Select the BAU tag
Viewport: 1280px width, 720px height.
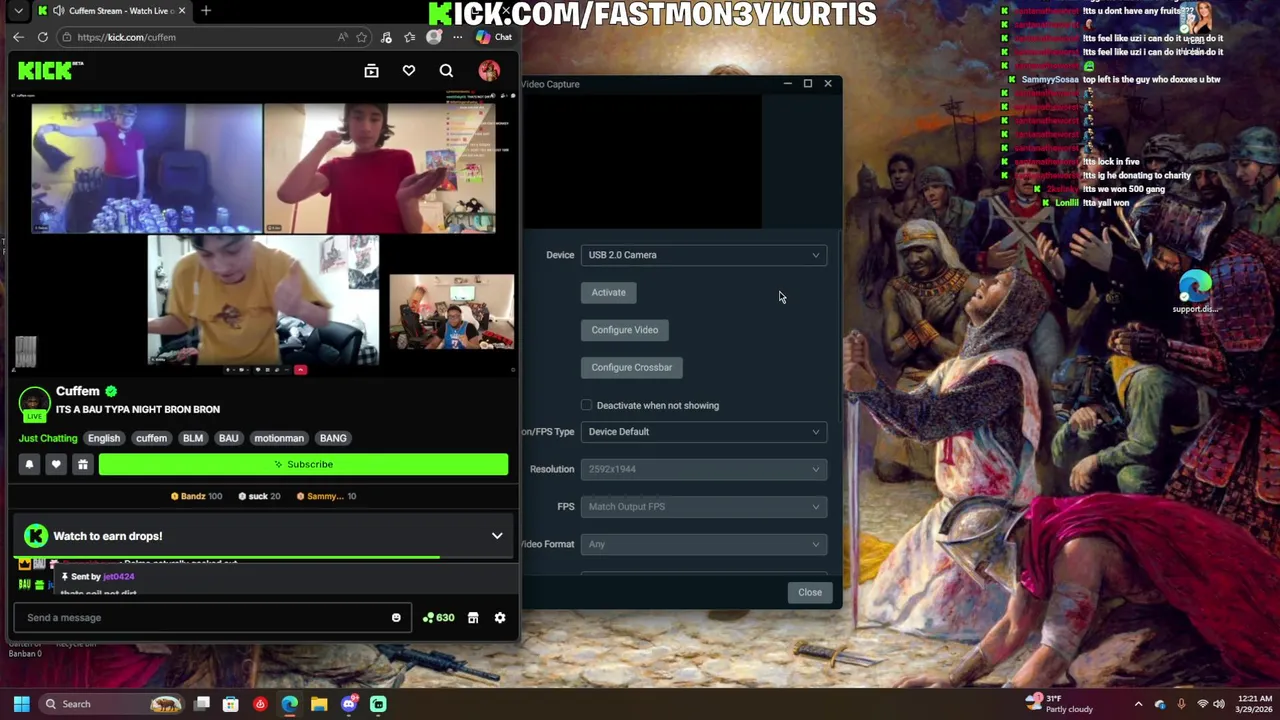[x=228, y=438]
